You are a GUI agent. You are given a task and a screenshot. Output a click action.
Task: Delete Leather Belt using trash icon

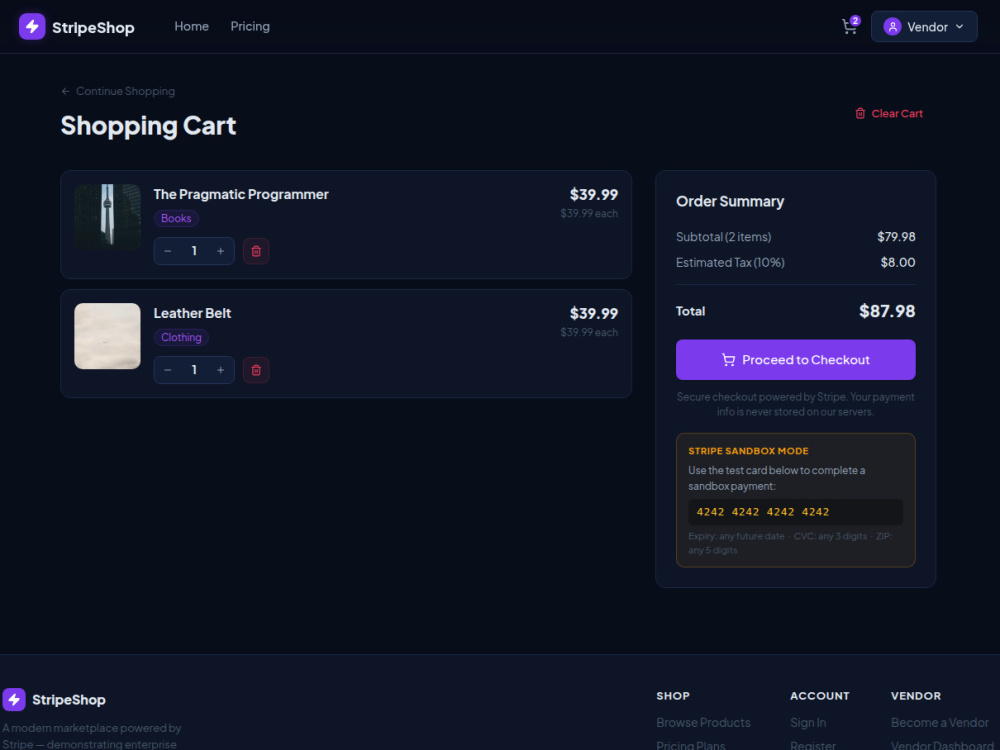click(256, 370)
